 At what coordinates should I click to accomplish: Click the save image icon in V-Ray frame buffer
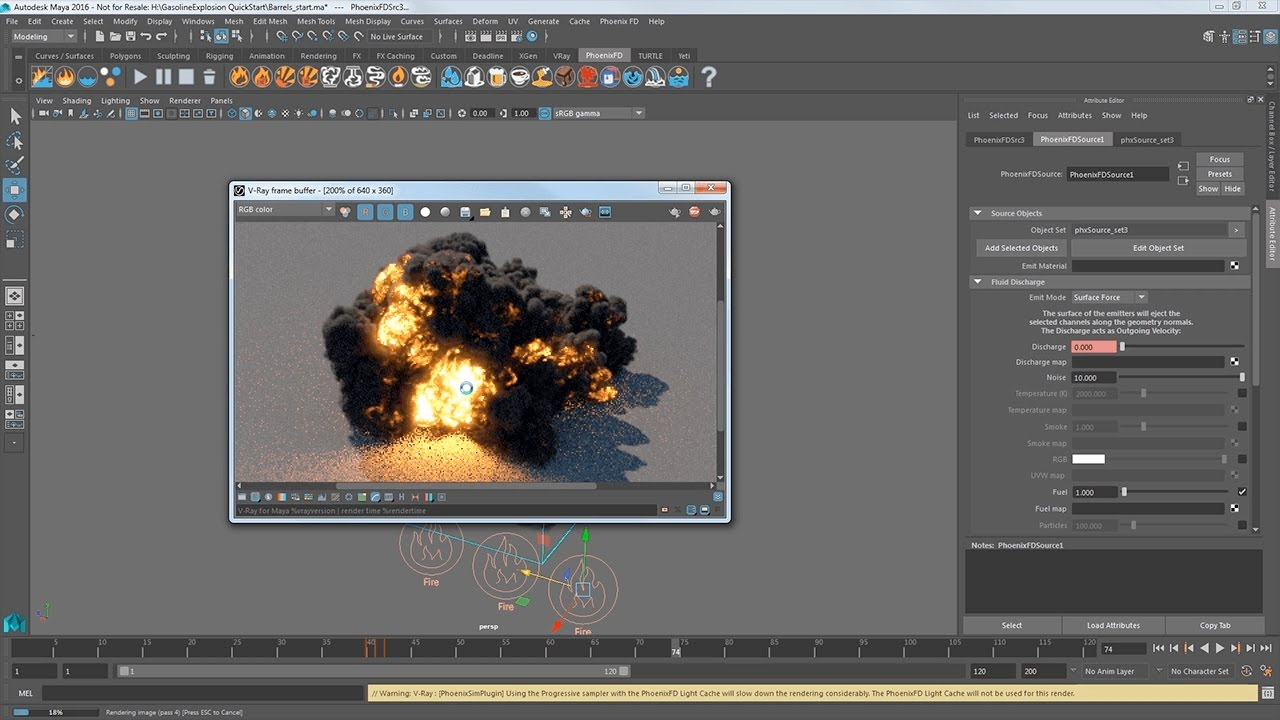(x=465, y=212)
